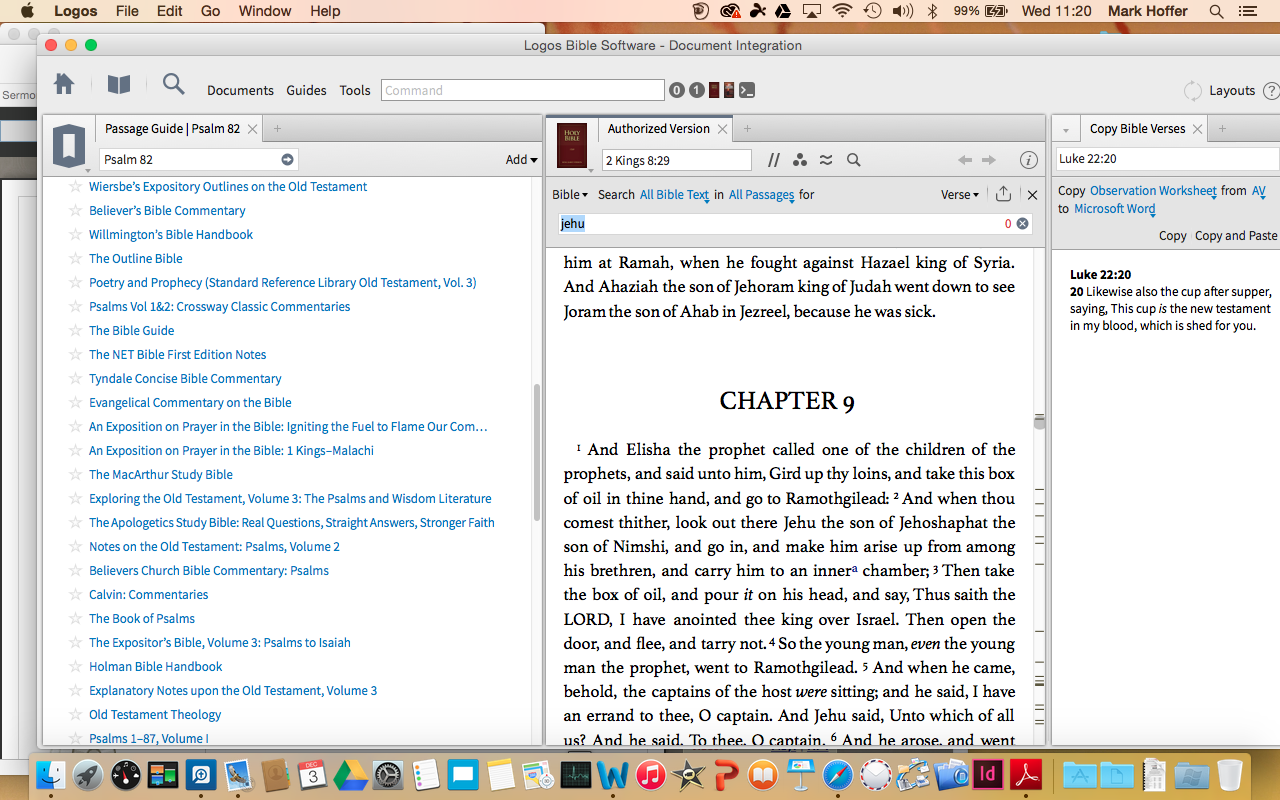Screen dimensions: 1280x800
Task: Open the text comparison wavy icon
Action: (826, 160)
